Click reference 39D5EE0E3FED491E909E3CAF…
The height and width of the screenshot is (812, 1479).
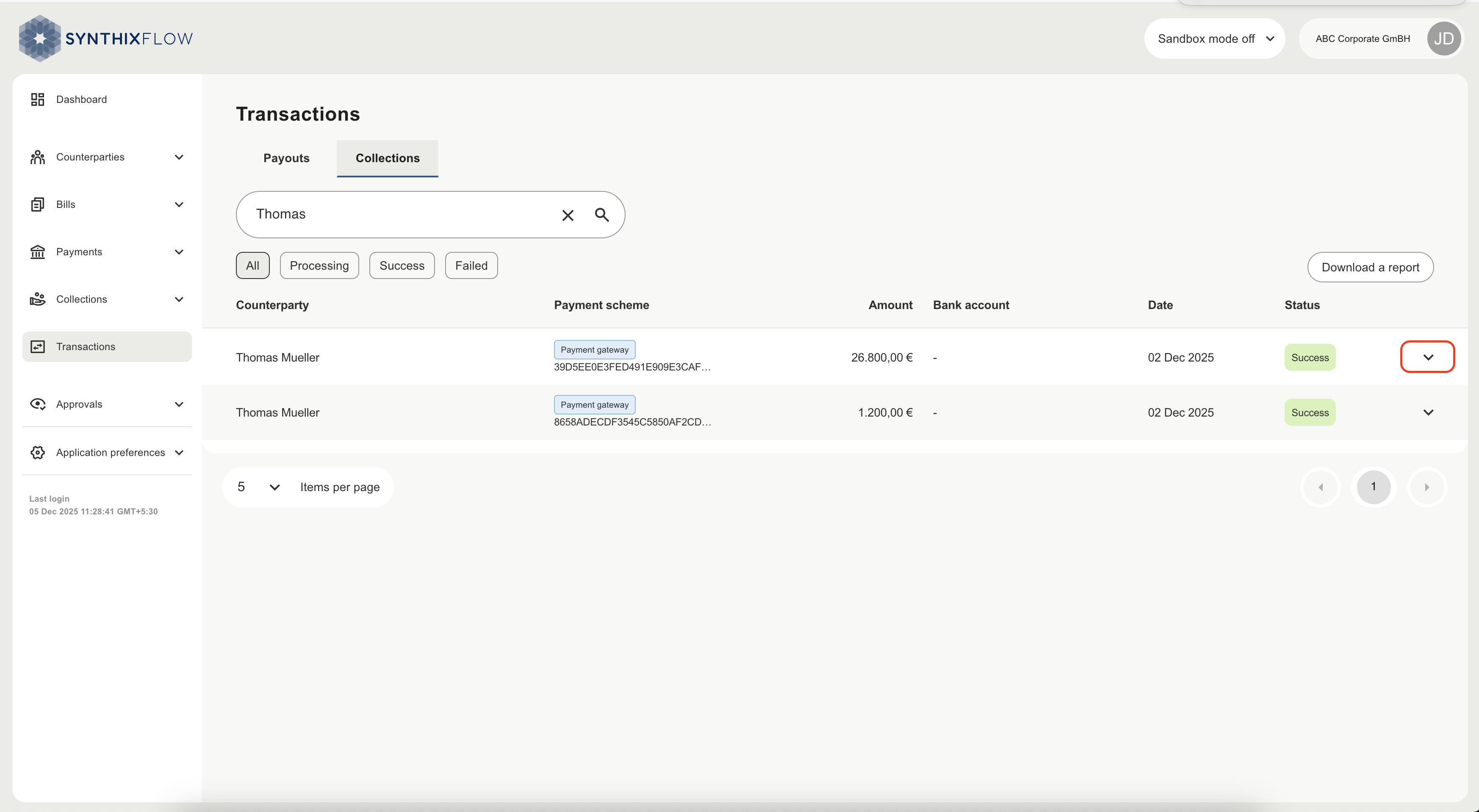[x=632, y=367]
